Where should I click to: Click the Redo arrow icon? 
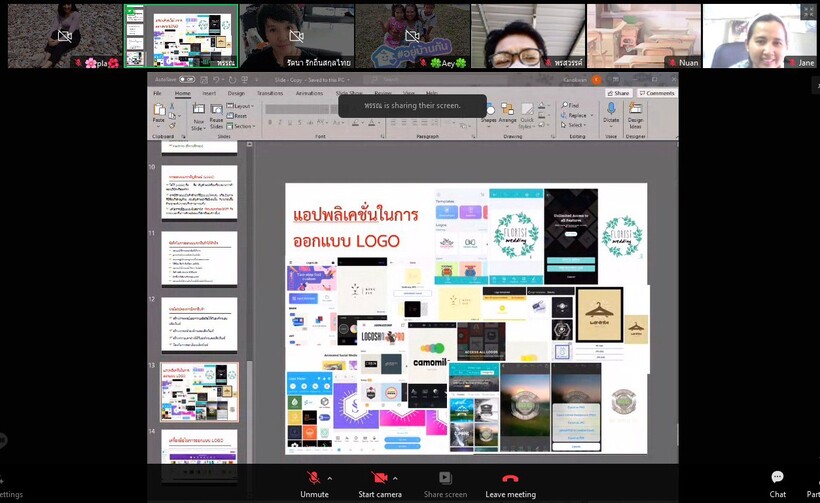[232, 79]
